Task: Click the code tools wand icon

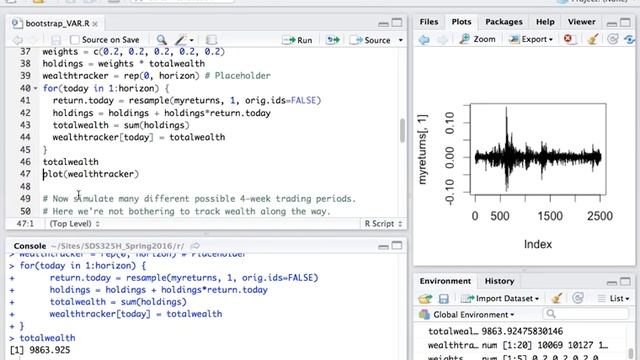Action: coord(180,40)
